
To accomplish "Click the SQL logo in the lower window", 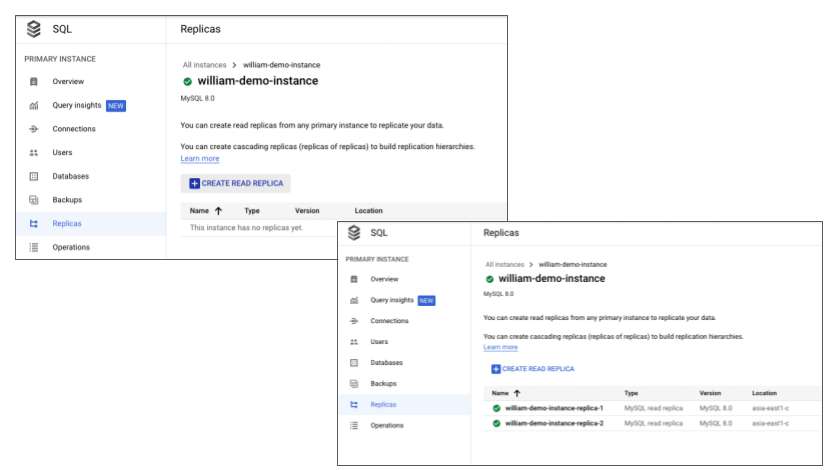I will (x=354, y=232).
